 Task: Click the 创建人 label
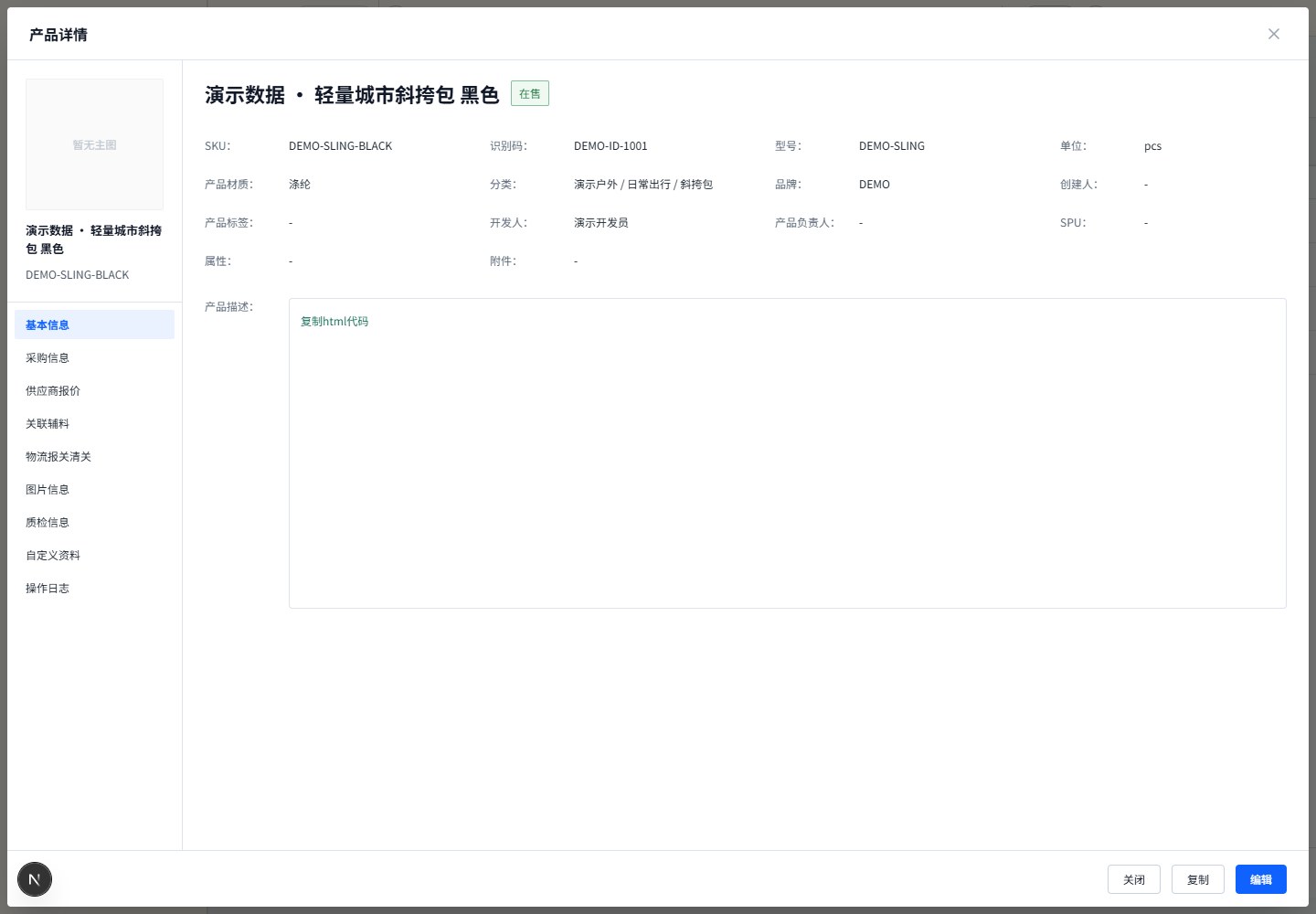pyautogui.click(x=1078, y=185)
